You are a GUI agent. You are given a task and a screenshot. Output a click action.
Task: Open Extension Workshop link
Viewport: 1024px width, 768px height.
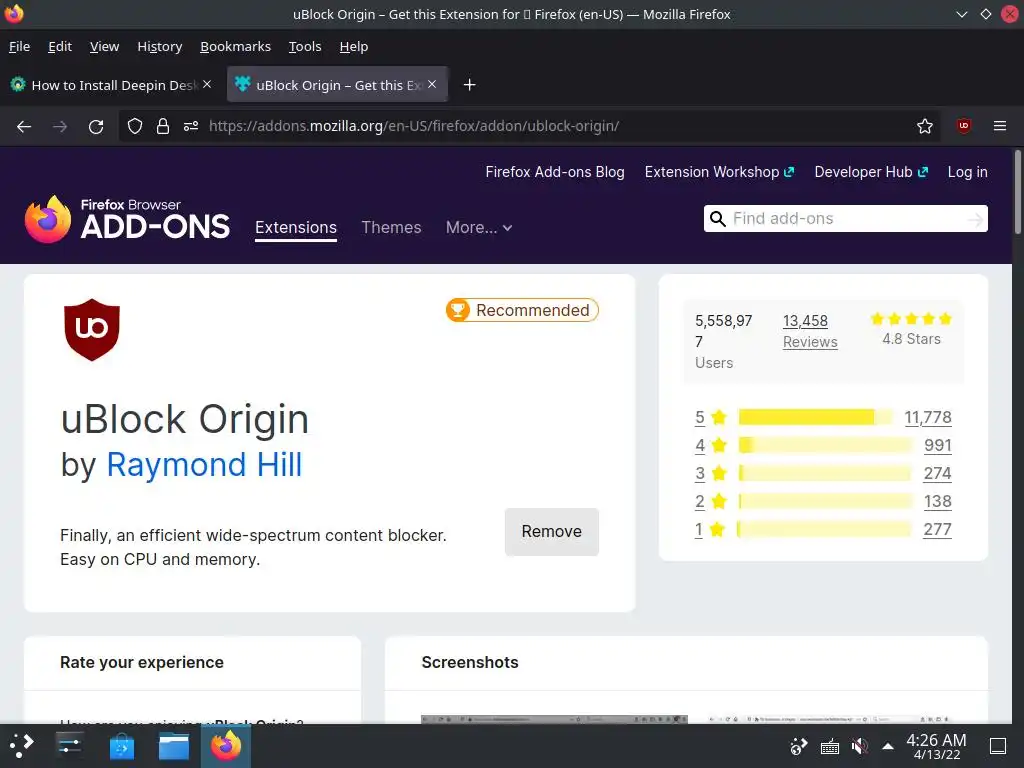point(719,172)
